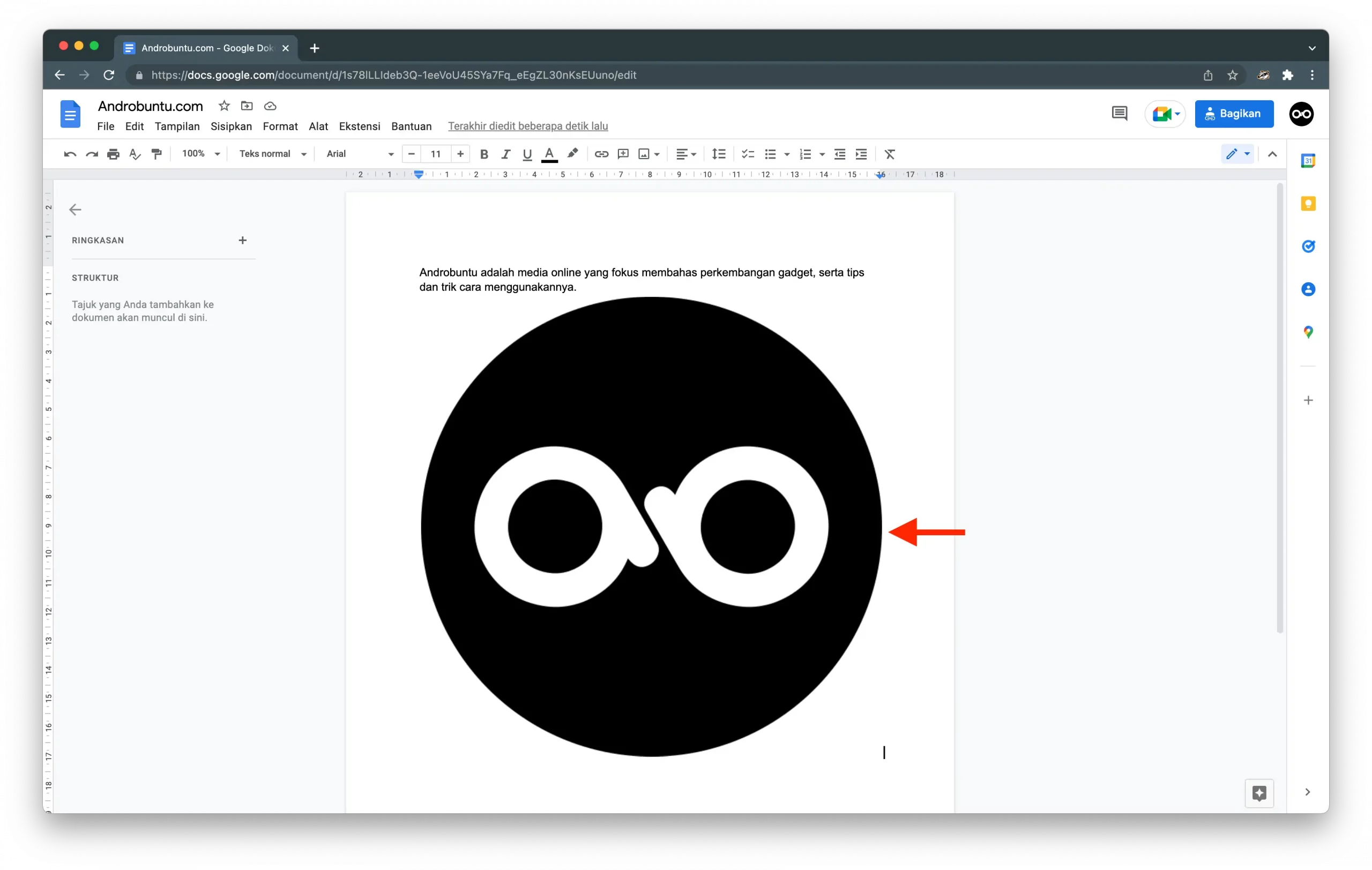Select the text color swatch

coord(549,154)
